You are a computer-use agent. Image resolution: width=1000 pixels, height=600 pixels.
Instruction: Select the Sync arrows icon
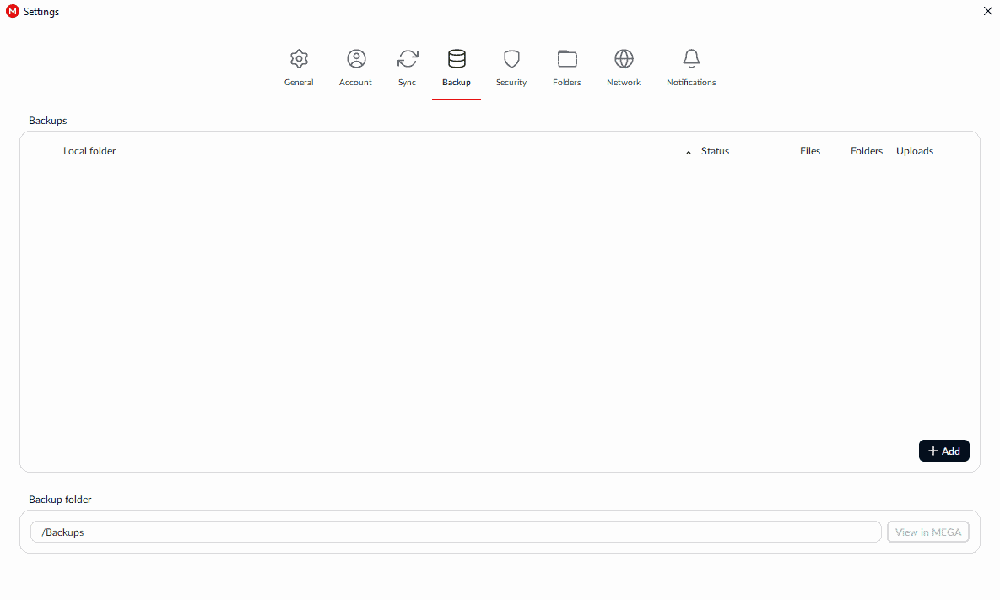pyautogui.click(x=407, y=59)
